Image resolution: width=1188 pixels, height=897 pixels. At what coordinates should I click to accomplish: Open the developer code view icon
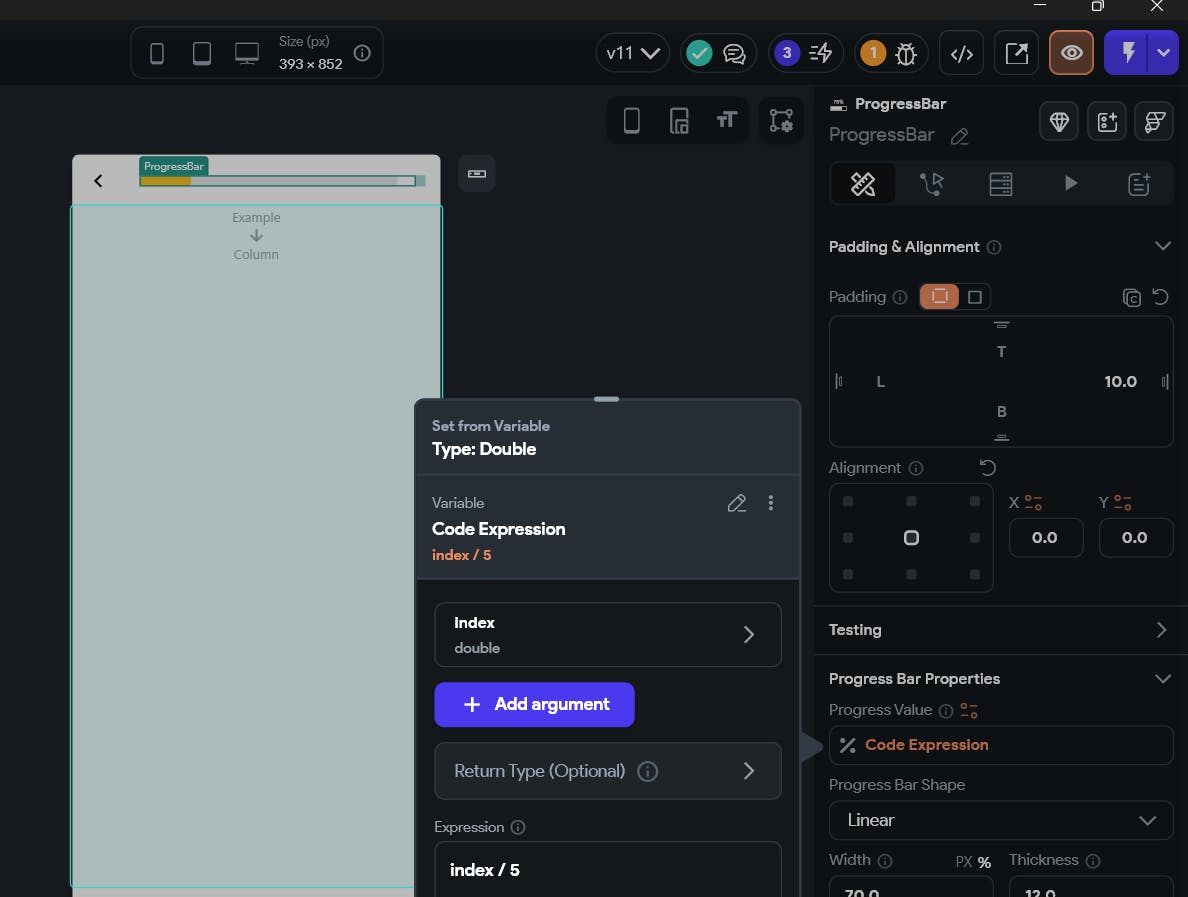(x=962, y=53)
